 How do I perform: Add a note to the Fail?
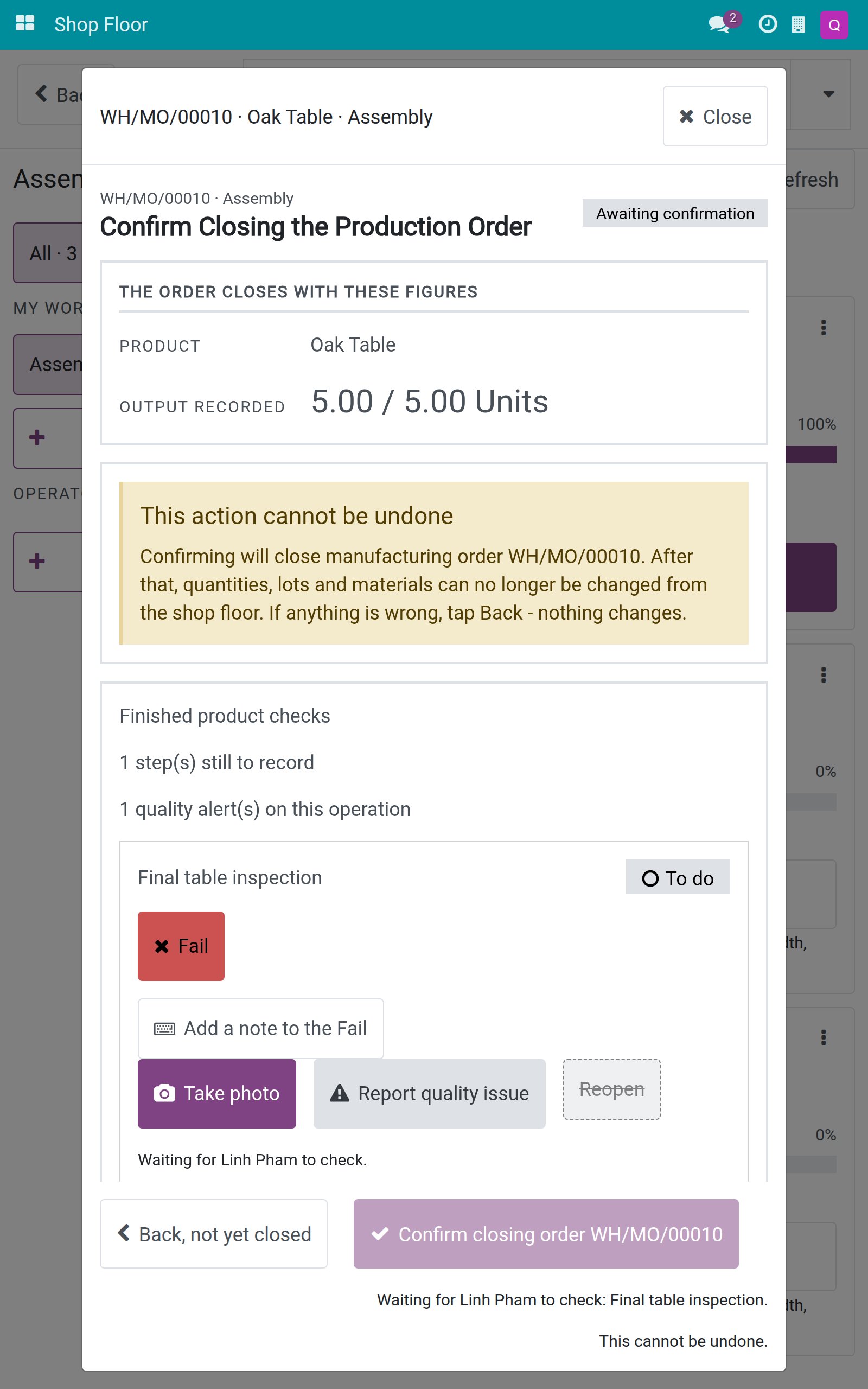pos(260,1028)
